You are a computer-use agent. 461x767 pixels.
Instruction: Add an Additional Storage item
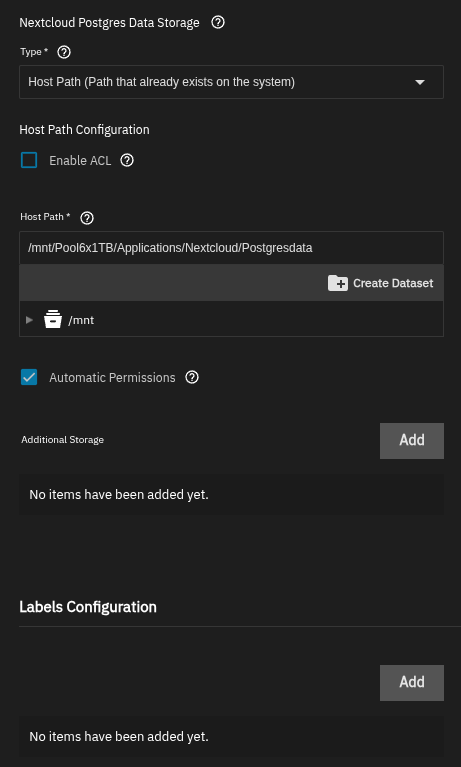pyautogui.click(x=412, y=441)
